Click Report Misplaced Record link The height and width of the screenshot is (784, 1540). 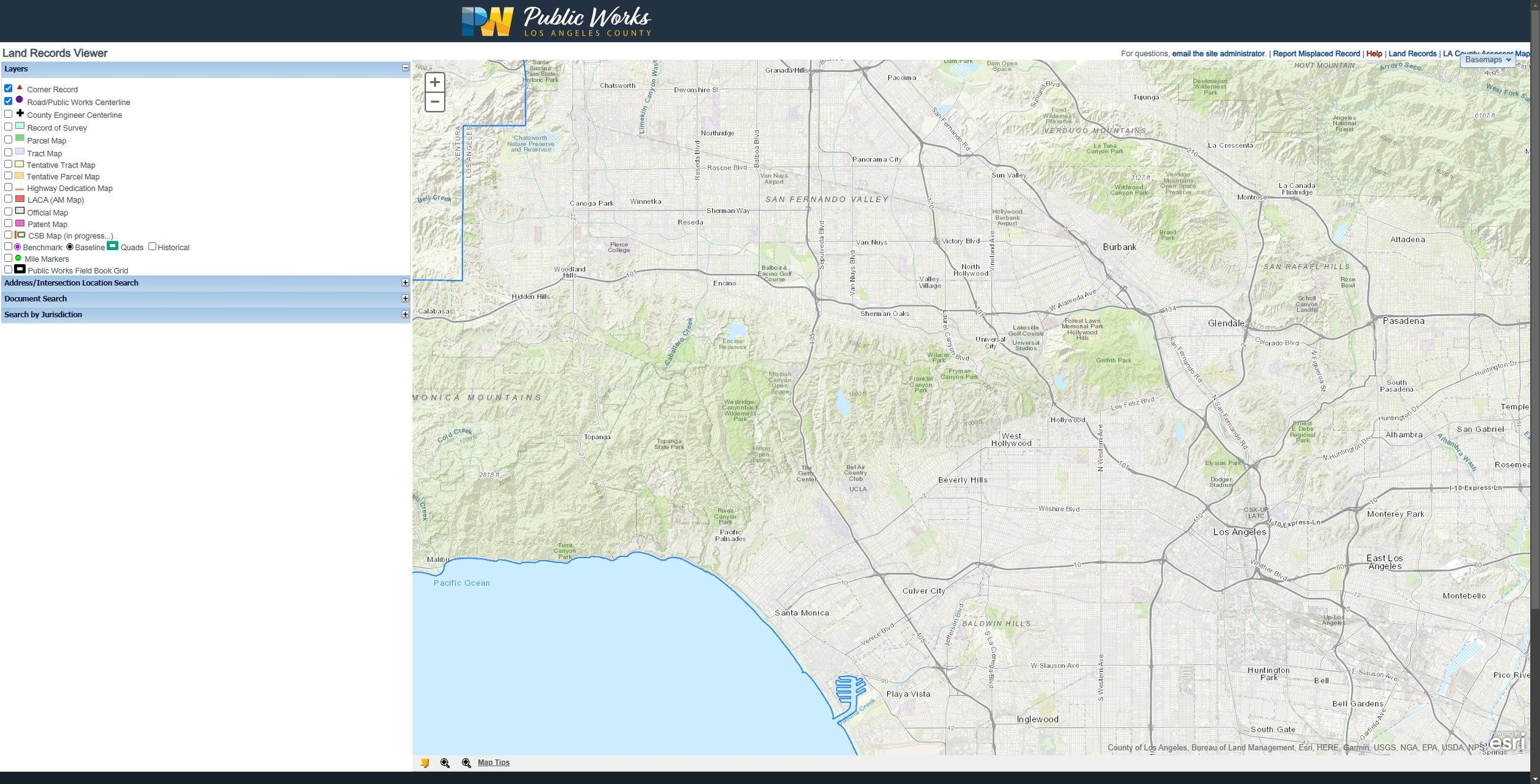tap(1316, 54)
